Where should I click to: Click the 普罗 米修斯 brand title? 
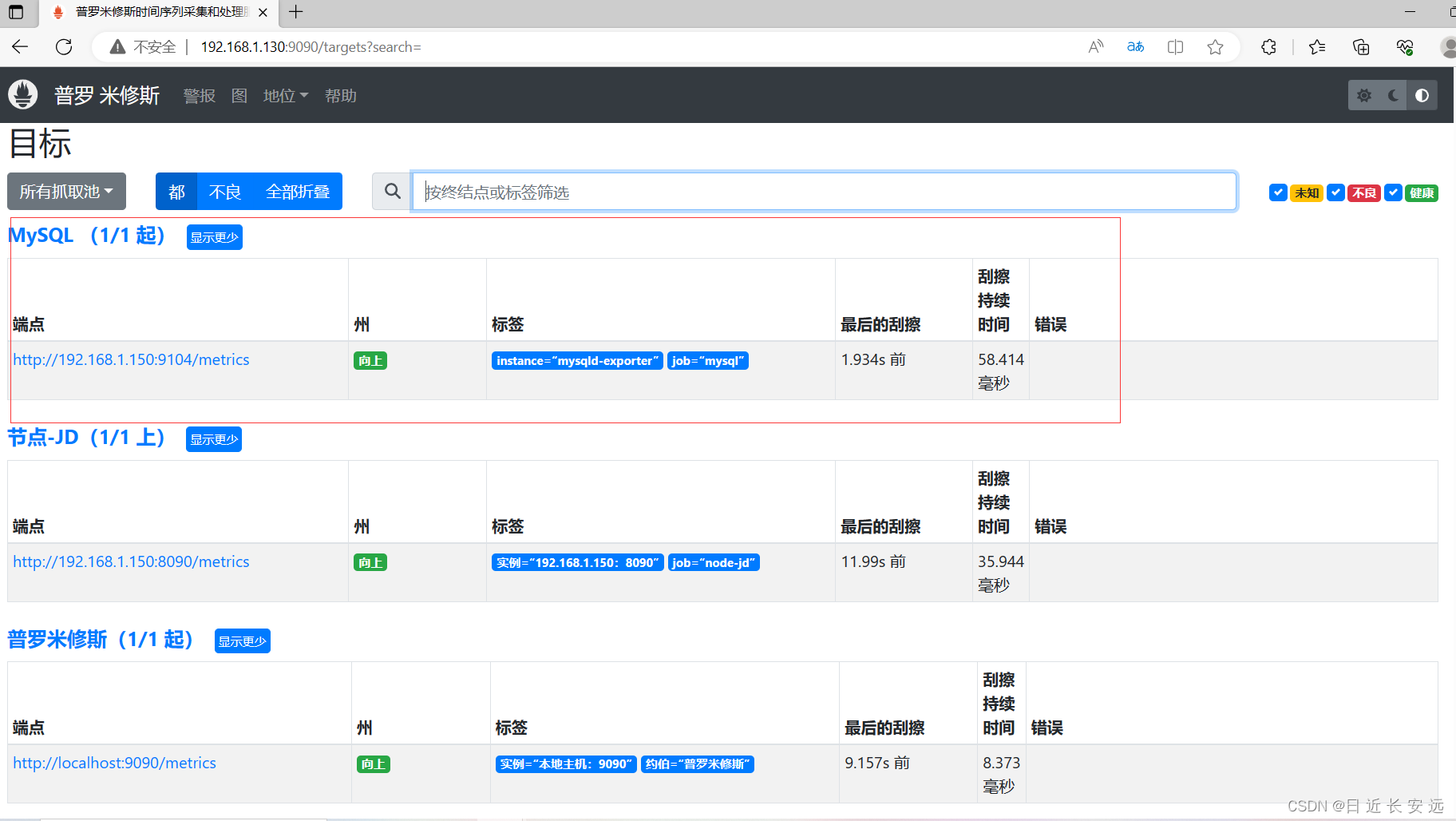(x=107, y=95)
